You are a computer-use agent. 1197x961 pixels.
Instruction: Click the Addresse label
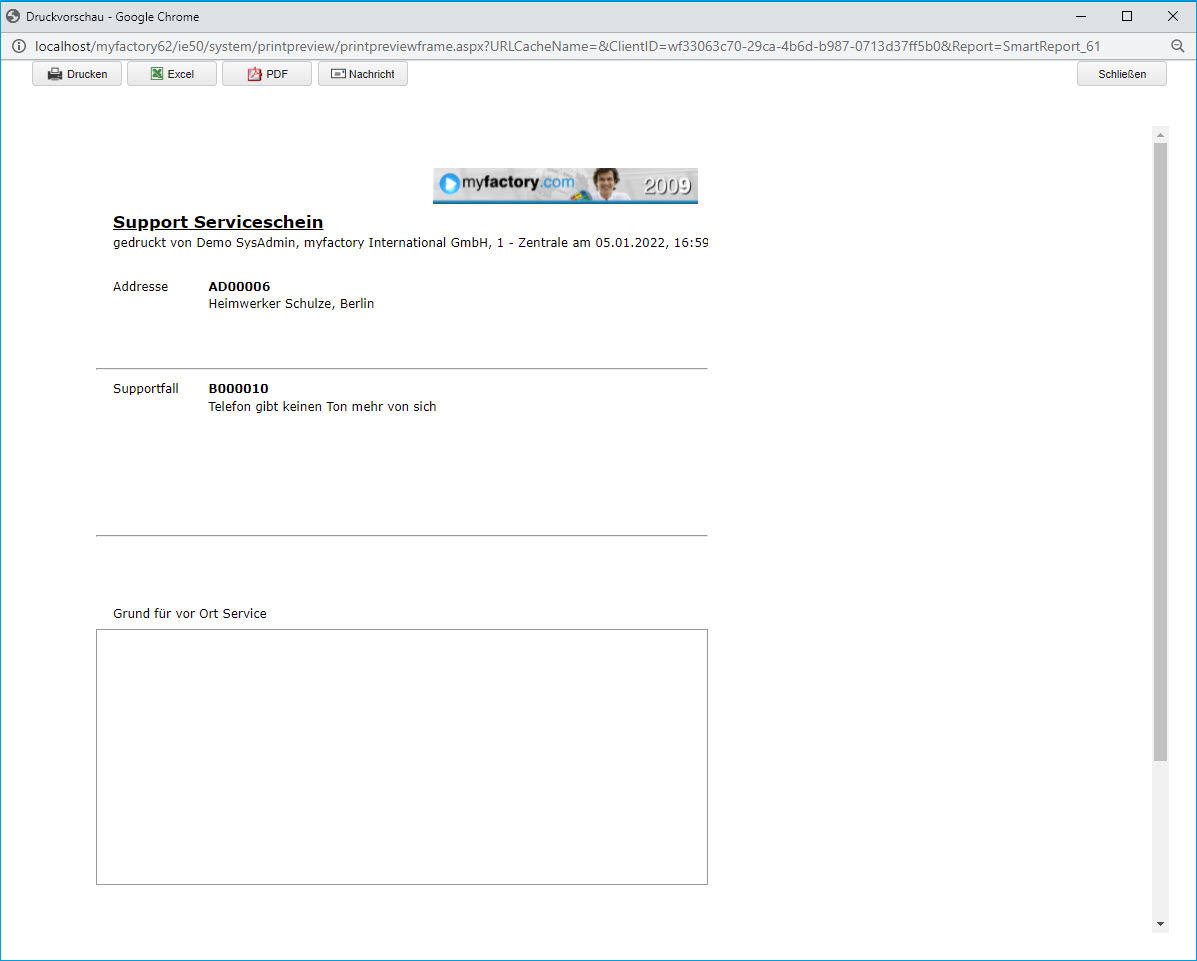pos(140,287)
